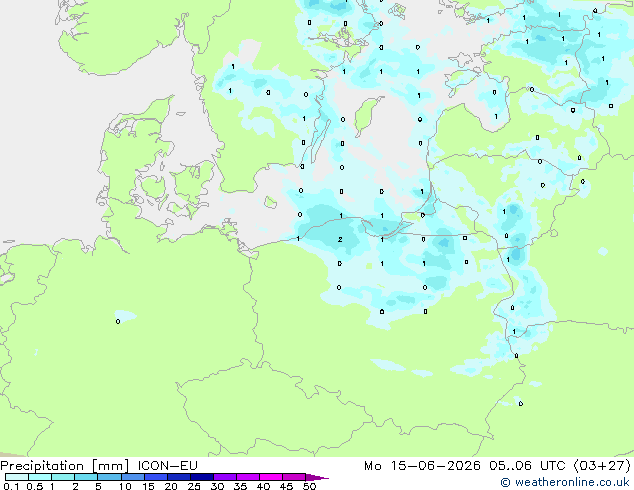Pick the 10–15 mm legend color swatch
Image resolution: width=634 pixels, height=490 pixels.
132,477
